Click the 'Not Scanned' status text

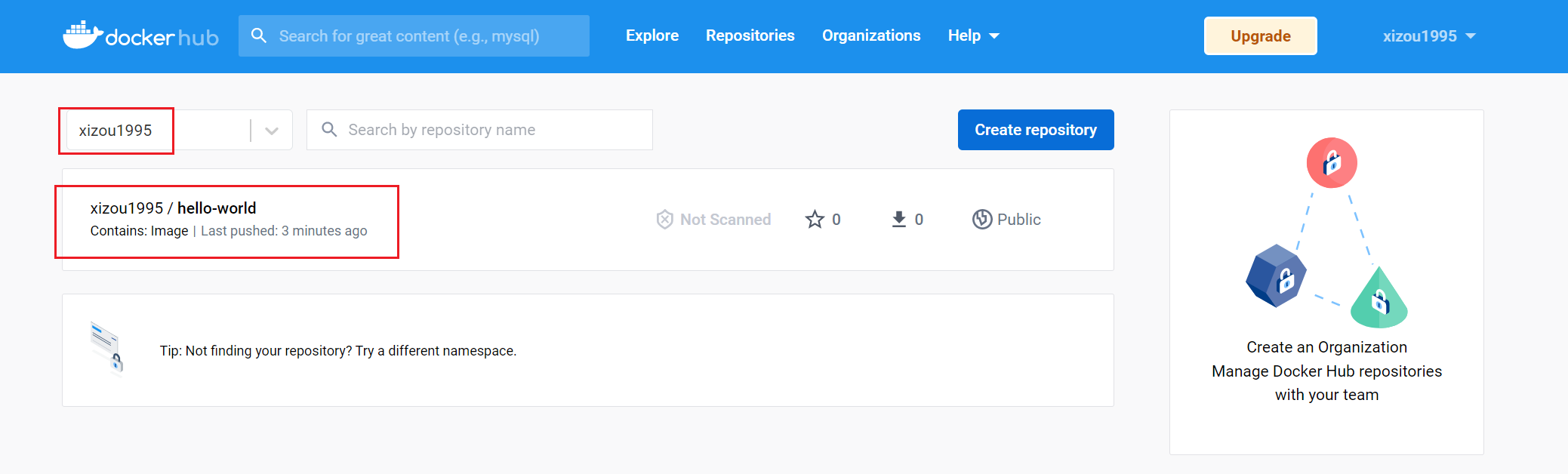coord(725,220)
